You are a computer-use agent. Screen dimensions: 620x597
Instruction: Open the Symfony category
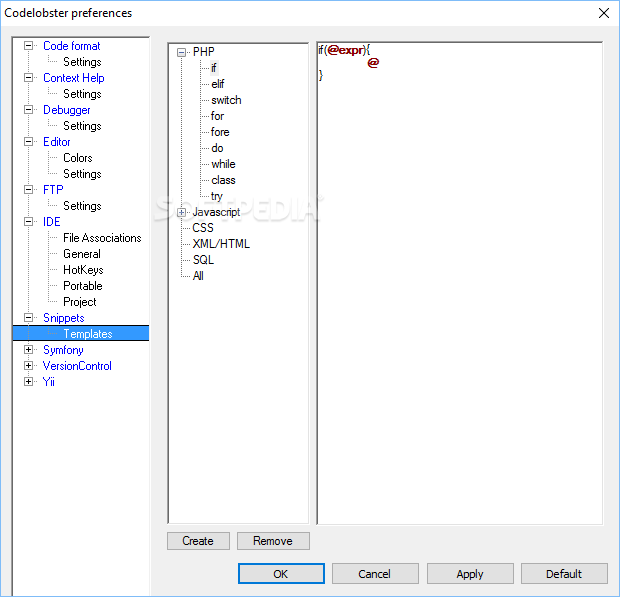click(x=63, y=350)
